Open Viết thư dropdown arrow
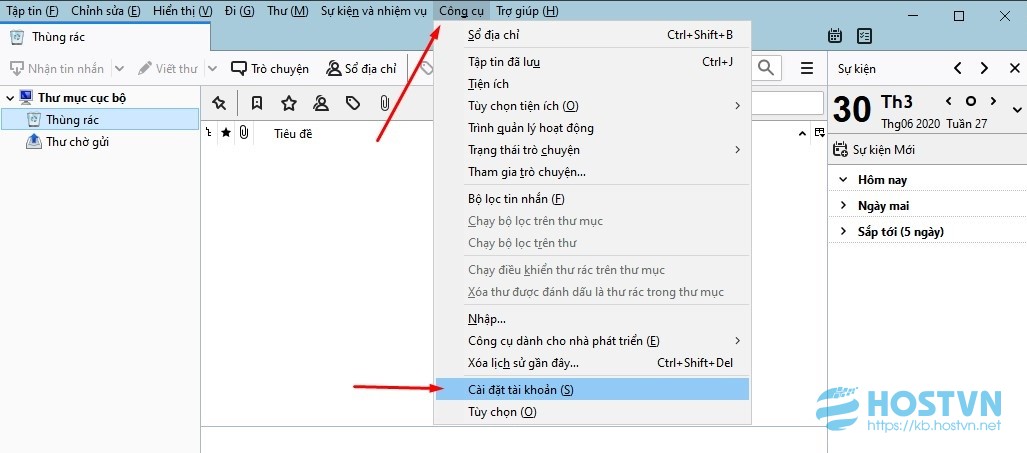Viewport: 1027px width, 453px height. (x=212, y=68)
